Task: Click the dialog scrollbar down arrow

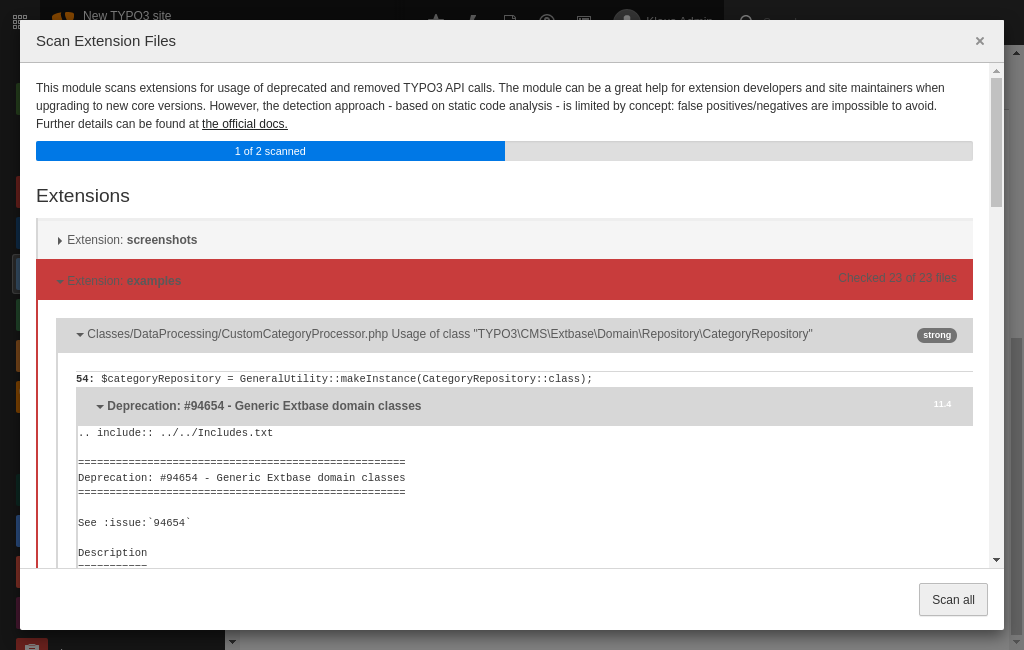Action: tap(996, 560)
